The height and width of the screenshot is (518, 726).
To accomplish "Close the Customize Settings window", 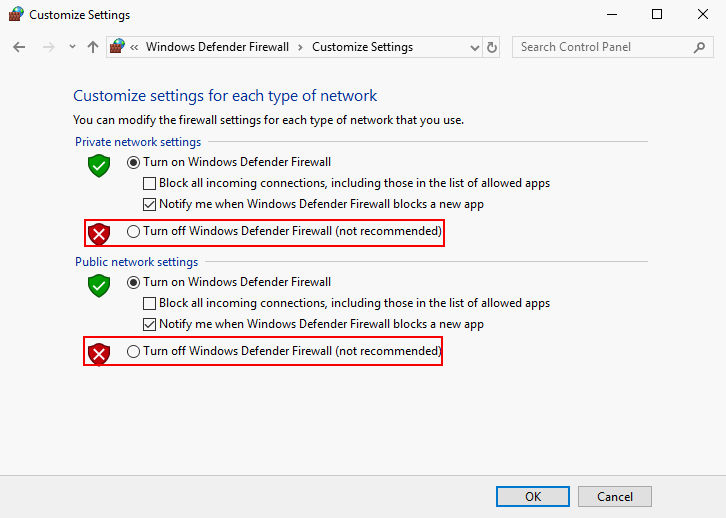I will coord(702,14).
